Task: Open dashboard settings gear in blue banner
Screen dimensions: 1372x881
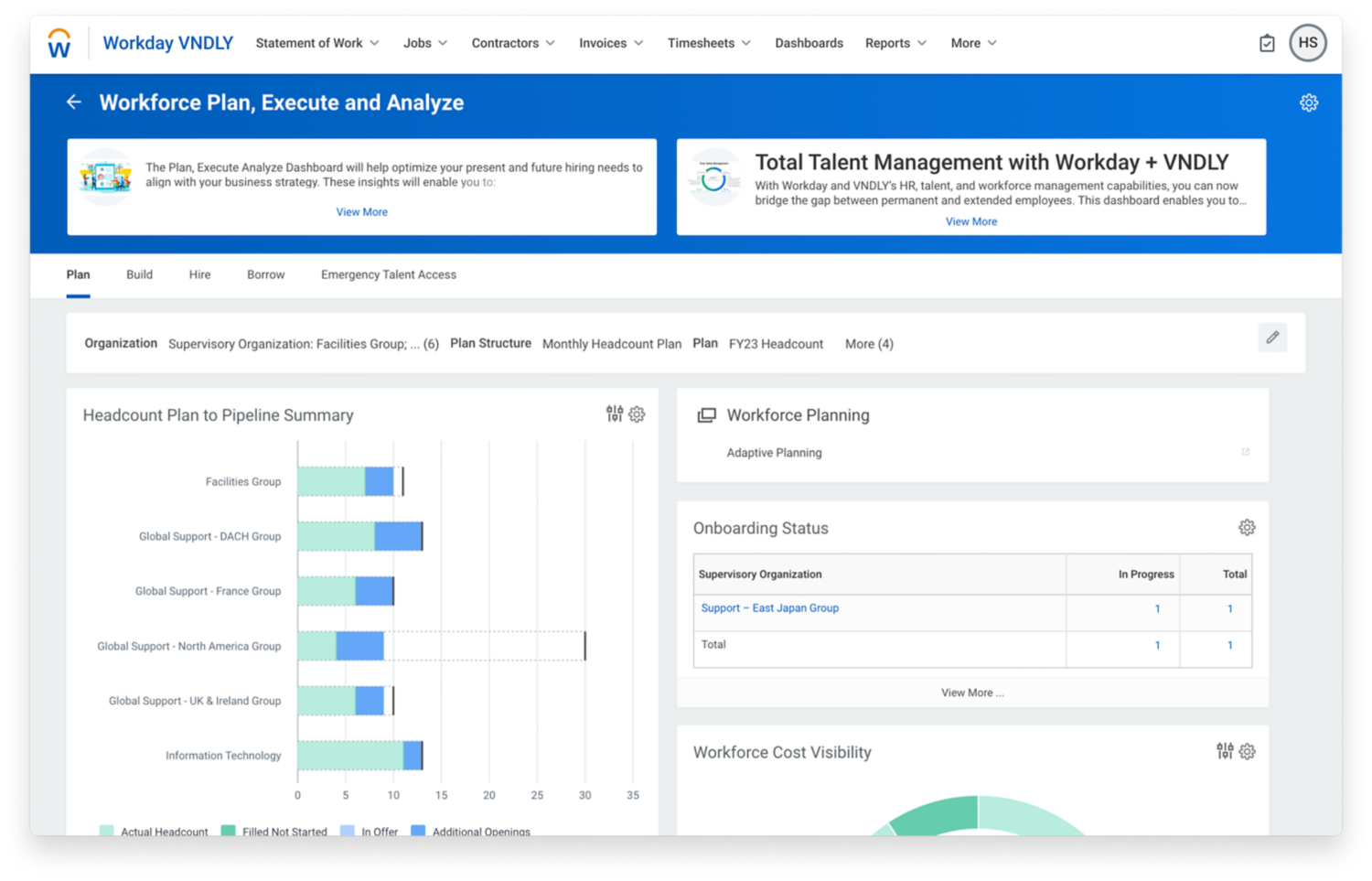Action: coord(1309,102)
